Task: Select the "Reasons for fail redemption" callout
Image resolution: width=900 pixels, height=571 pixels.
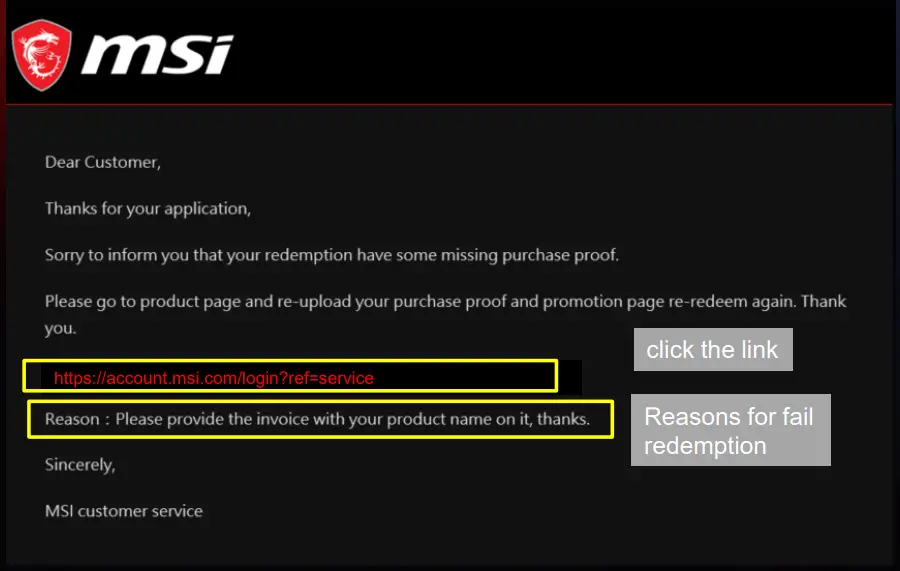Action: (x=730, y=431)
